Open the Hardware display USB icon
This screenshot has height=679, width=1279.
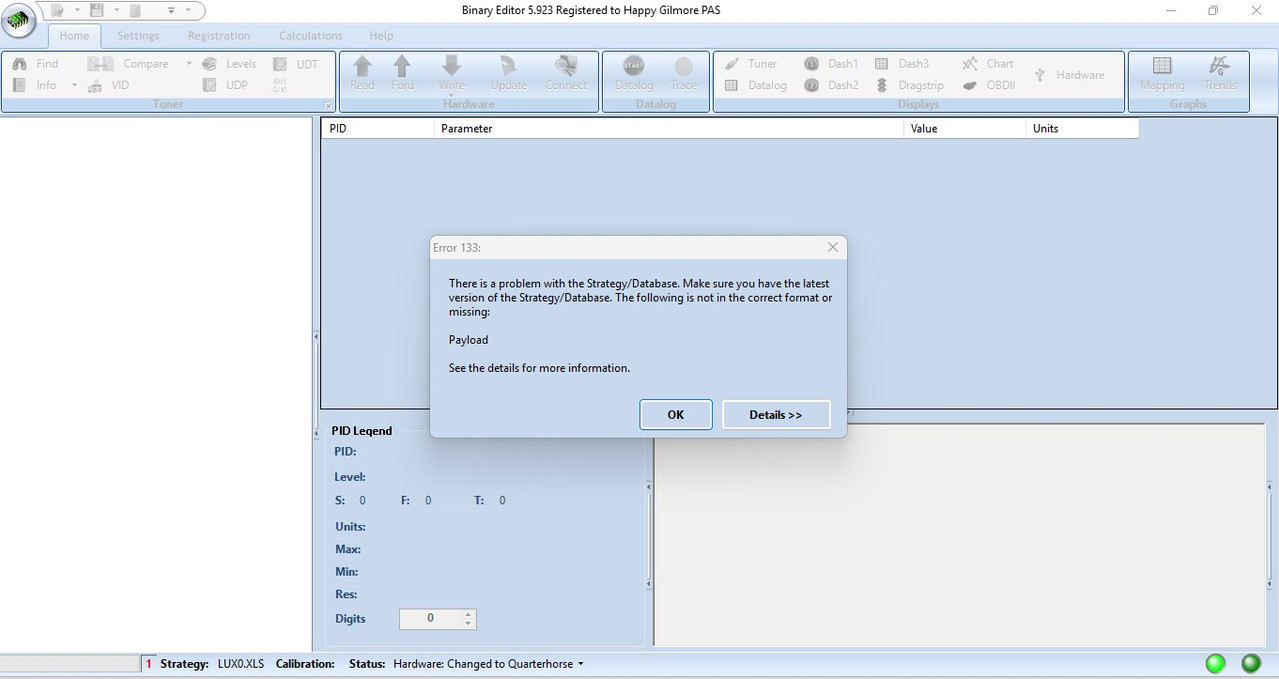[x=1040, y=75]
